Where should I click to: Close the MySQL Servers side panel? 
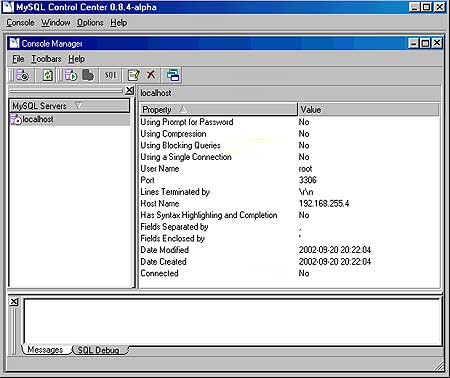click(129, 90)
